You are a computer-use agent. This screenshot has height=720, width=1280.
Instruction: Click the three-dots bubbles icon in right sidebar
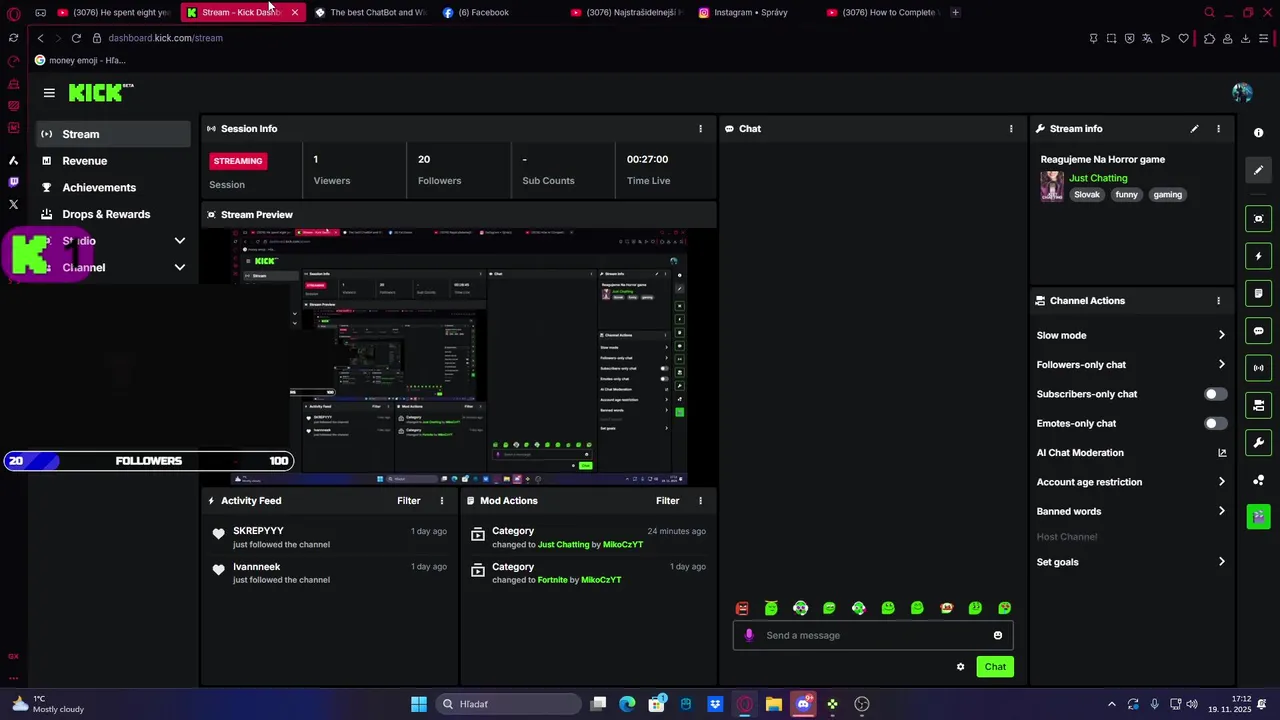(x=1259, y=480)
